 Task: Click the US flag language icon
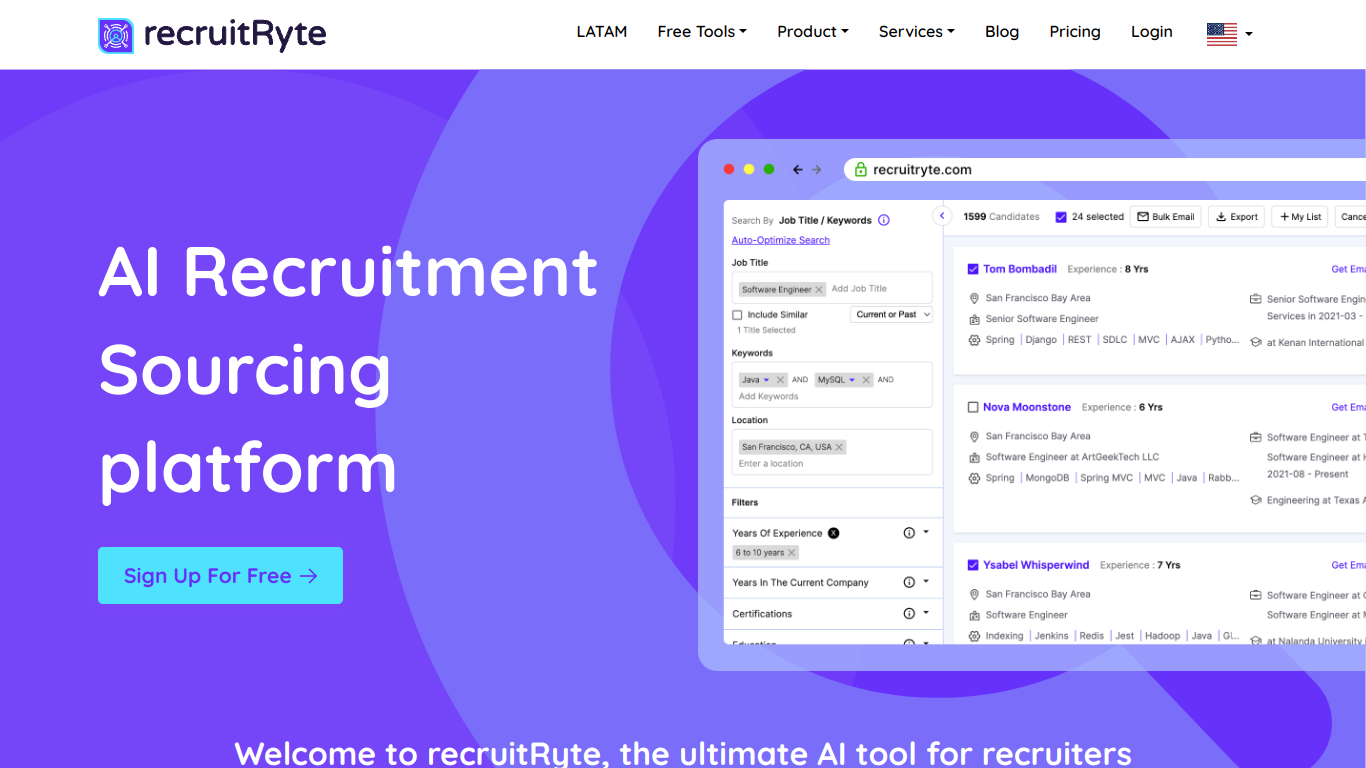tap(1222, 34)
